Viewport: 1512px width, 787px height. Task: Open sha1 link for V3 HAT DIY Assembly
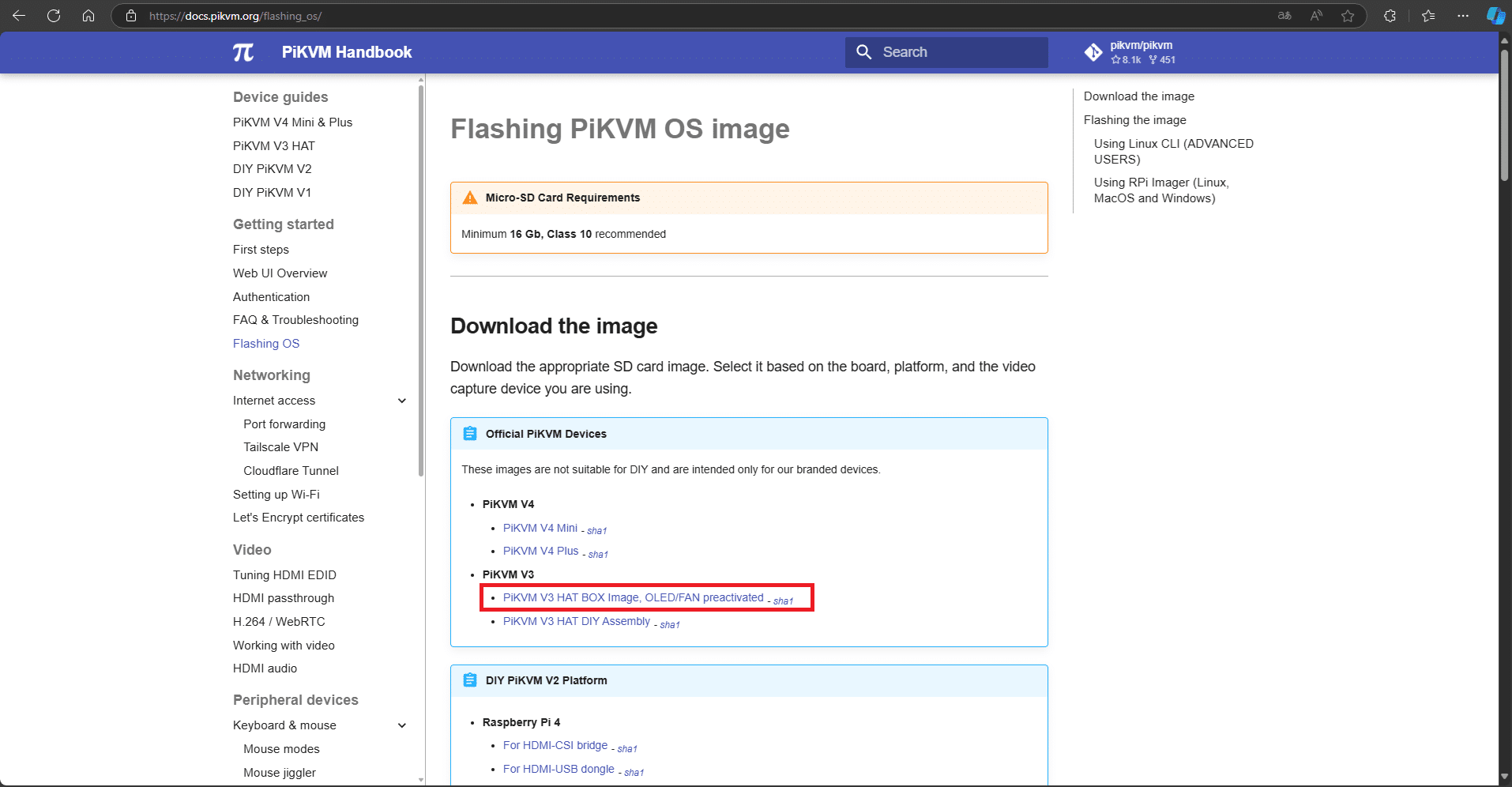coord(670,625)
